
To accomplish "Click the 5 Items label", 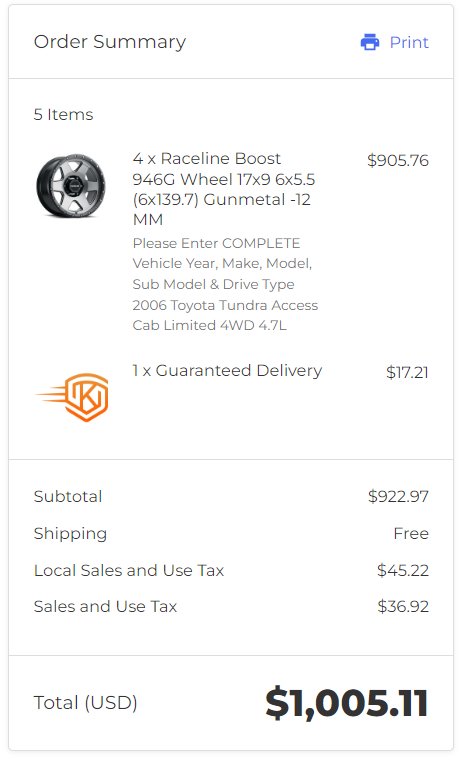I will point(63,115).
